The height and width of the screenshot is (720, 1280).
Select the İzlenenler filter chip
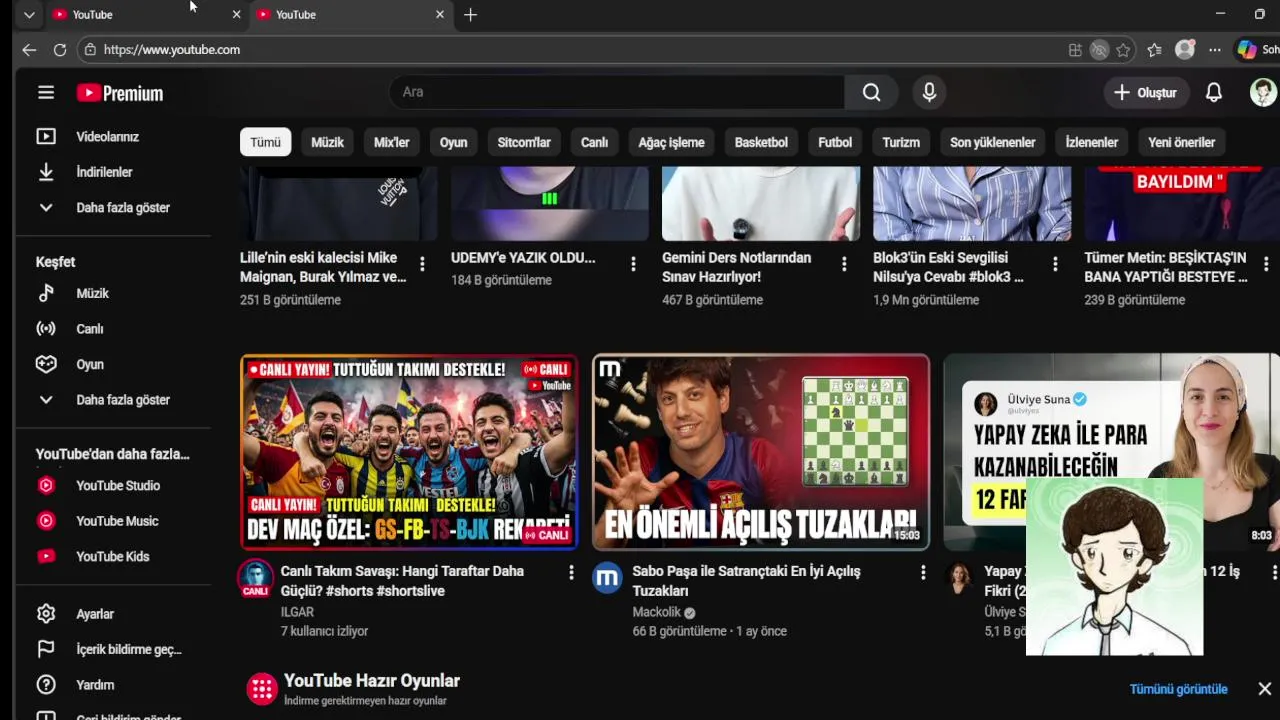pos(1091,142)
